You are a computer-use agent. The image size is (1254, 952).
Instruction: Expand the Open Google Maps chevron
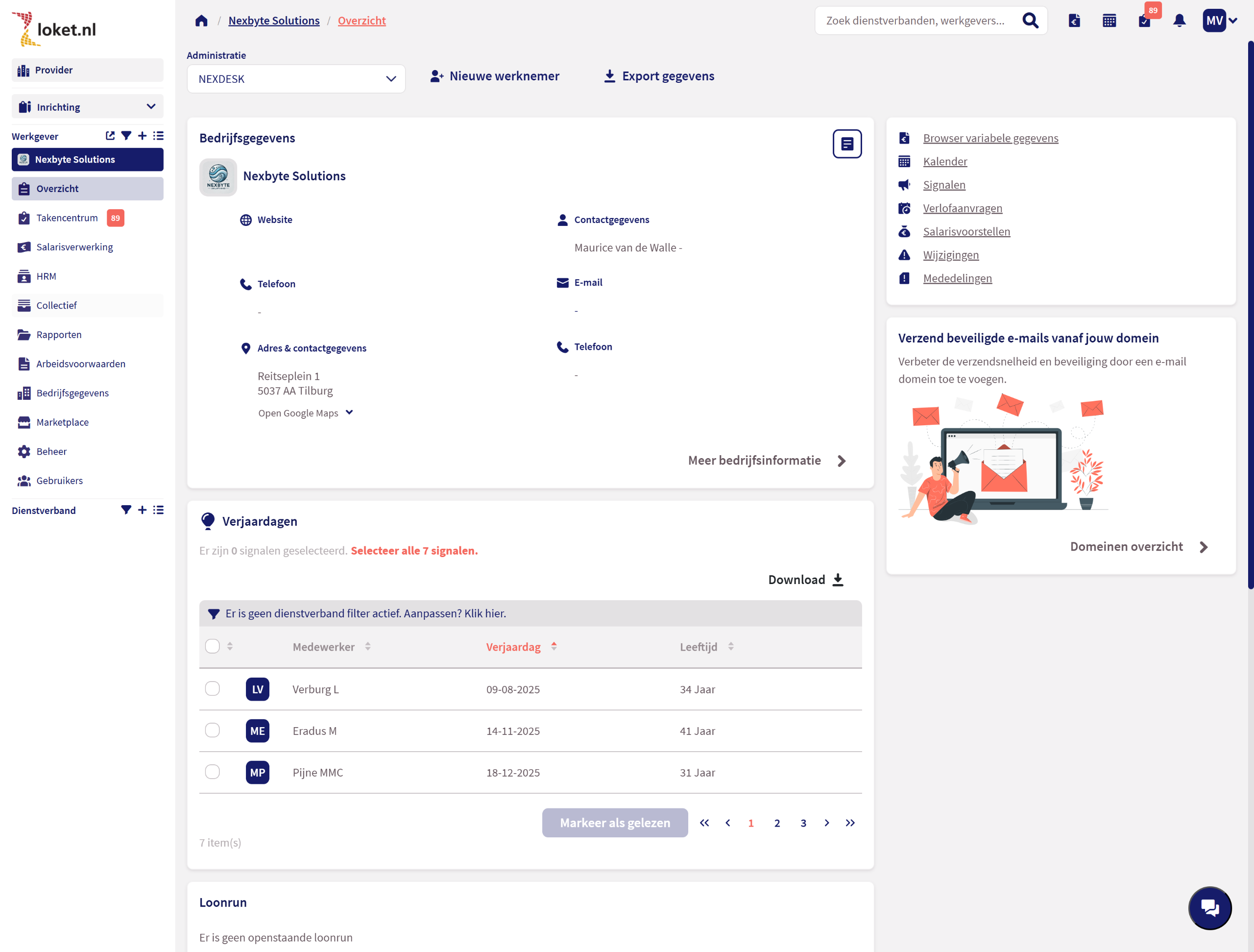coord(349,412)
